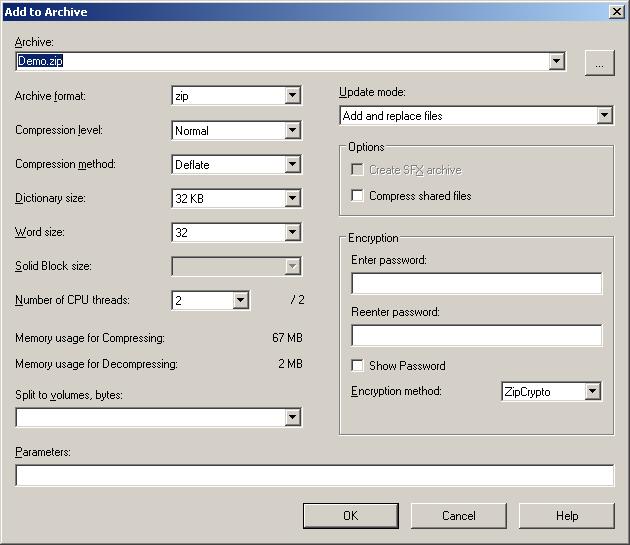The image size is (630, 545).
Task: Open the Archive name dropdown arrow
Action: point(556,61)
